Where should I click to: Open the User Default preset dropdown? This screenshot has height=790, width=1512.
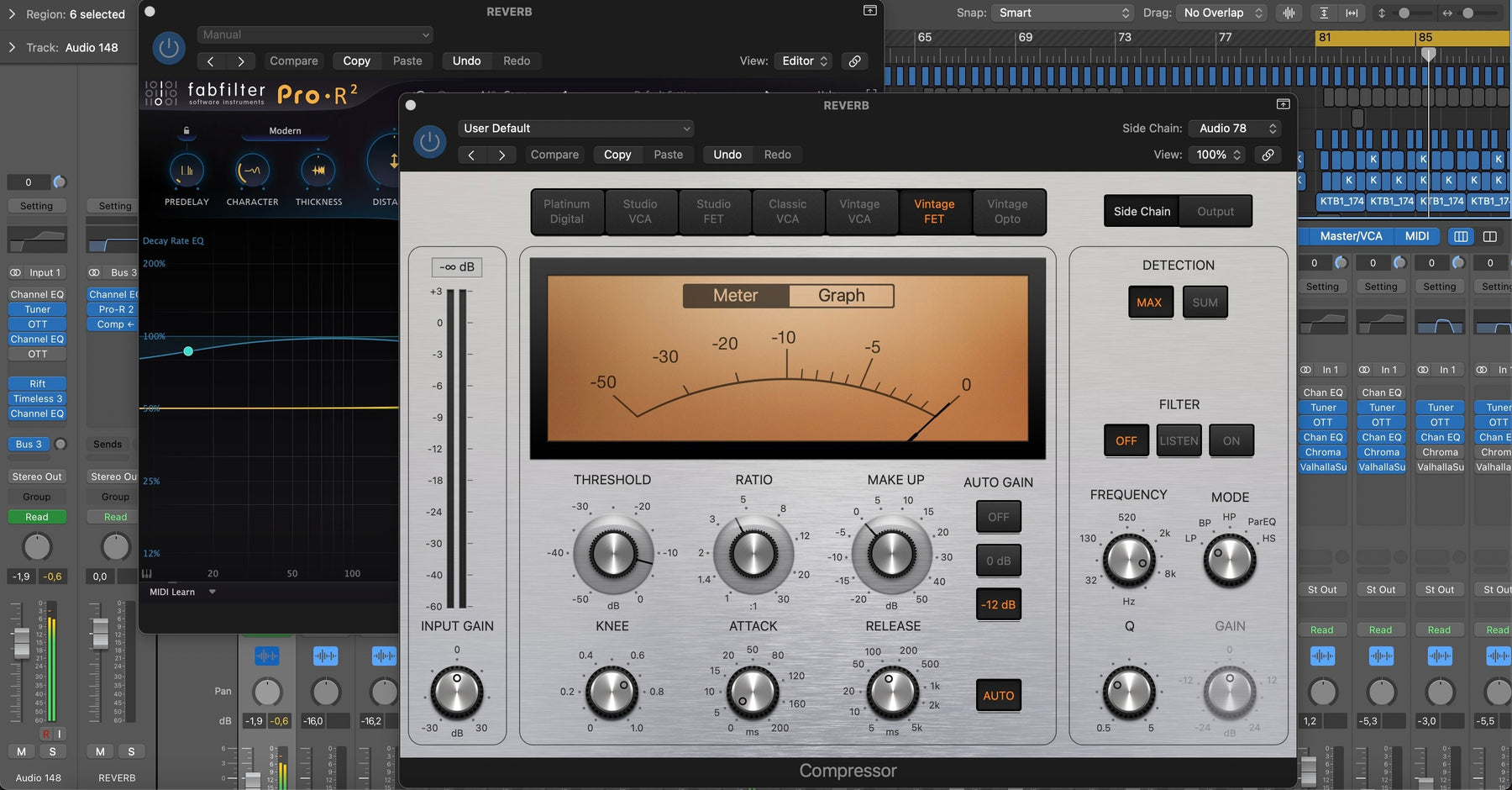pyautogui.click(x=576, y=129)
